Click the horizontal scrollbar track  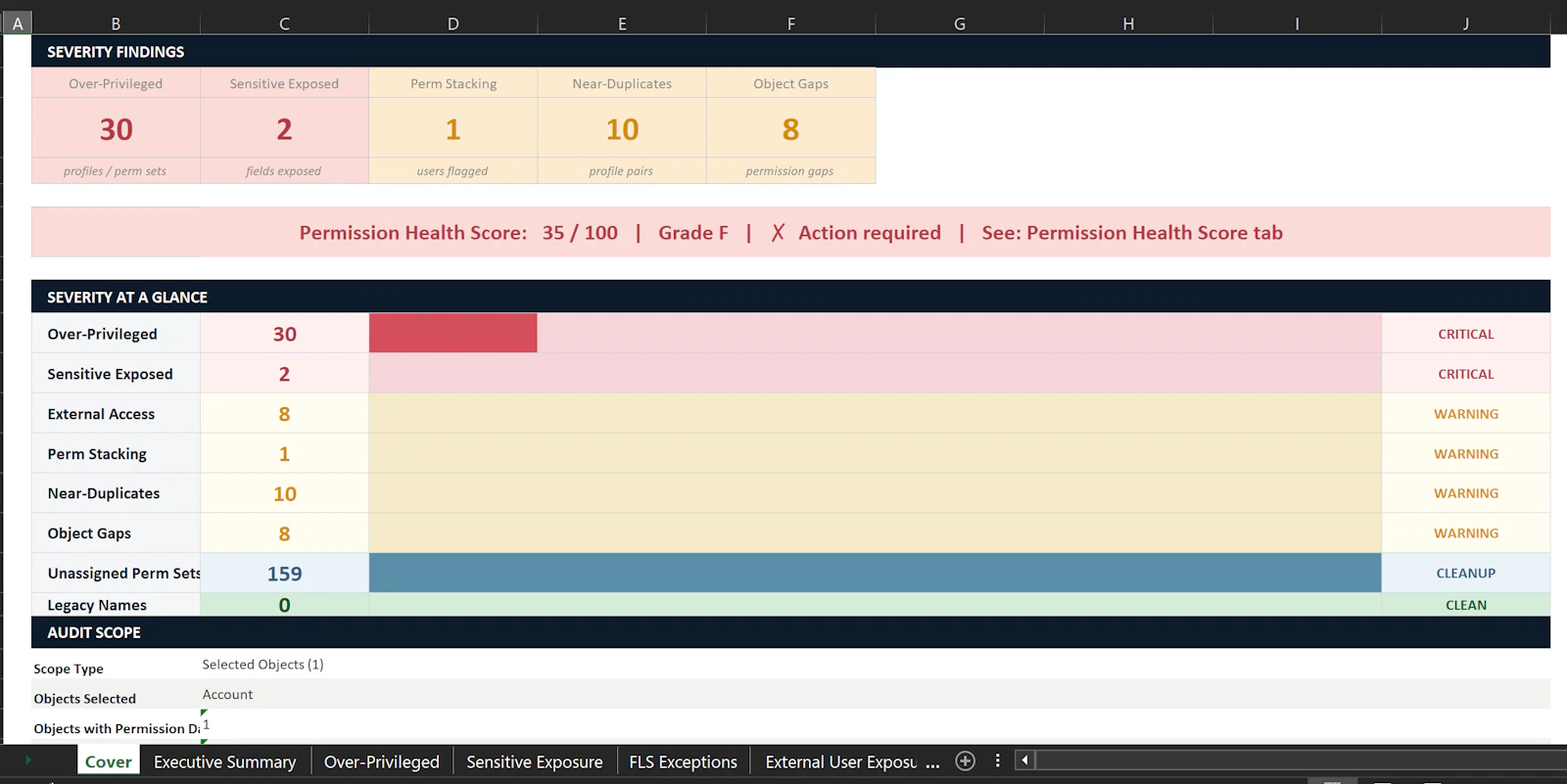tap(1301, 761)
